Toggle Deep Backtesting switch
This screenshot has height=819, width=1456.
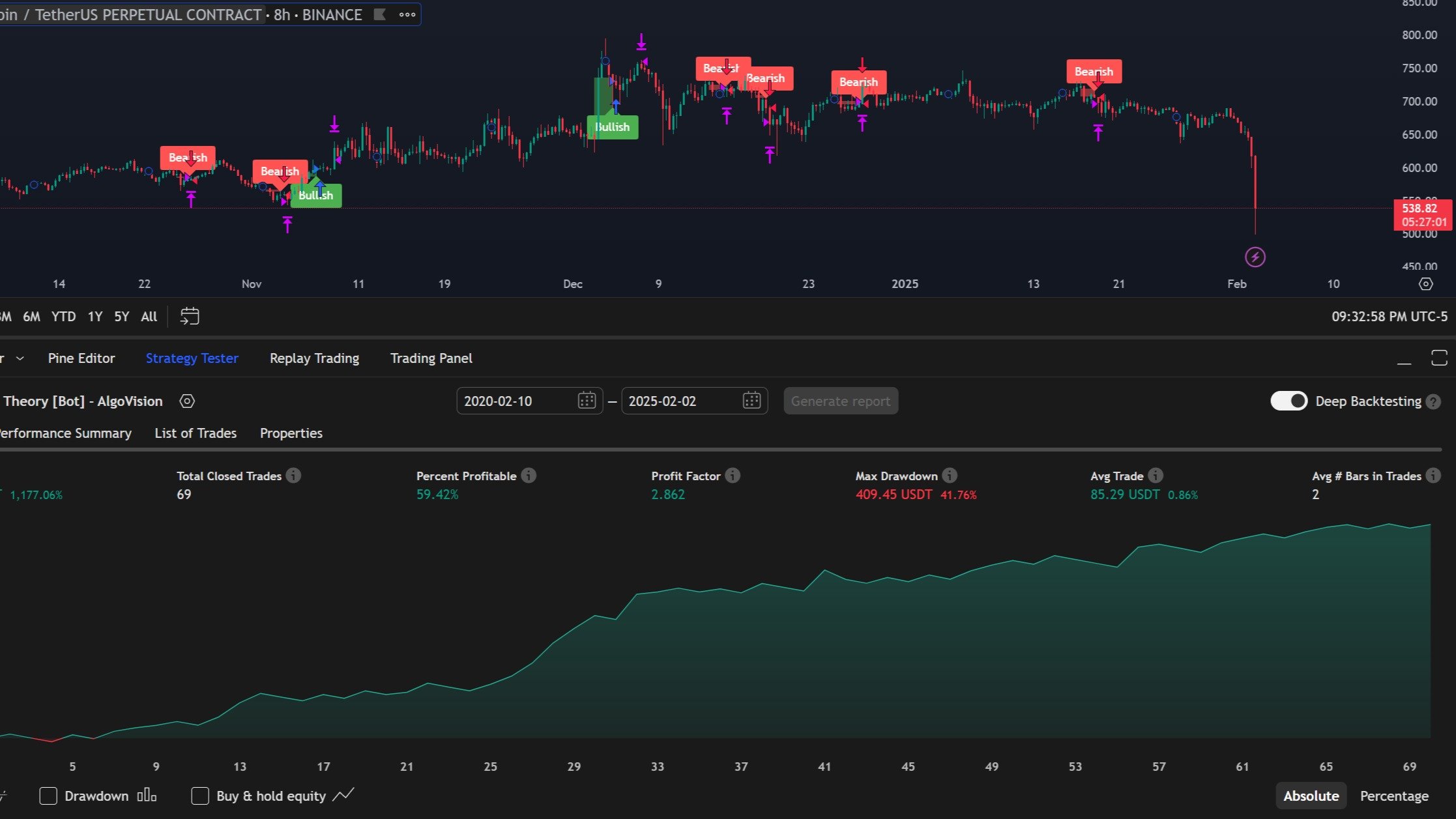(x=1289, y=401)
